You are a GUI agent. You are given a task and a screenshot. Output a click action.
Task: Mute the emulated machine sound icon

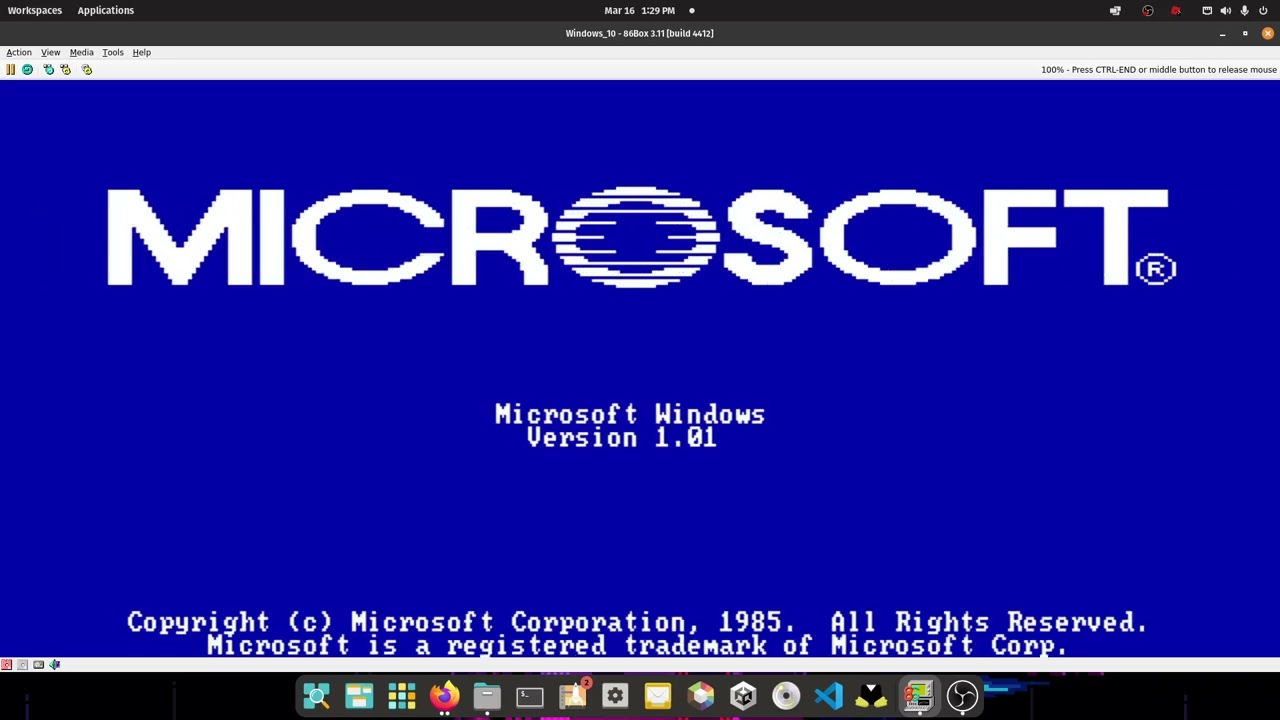[x=55, y=664]
